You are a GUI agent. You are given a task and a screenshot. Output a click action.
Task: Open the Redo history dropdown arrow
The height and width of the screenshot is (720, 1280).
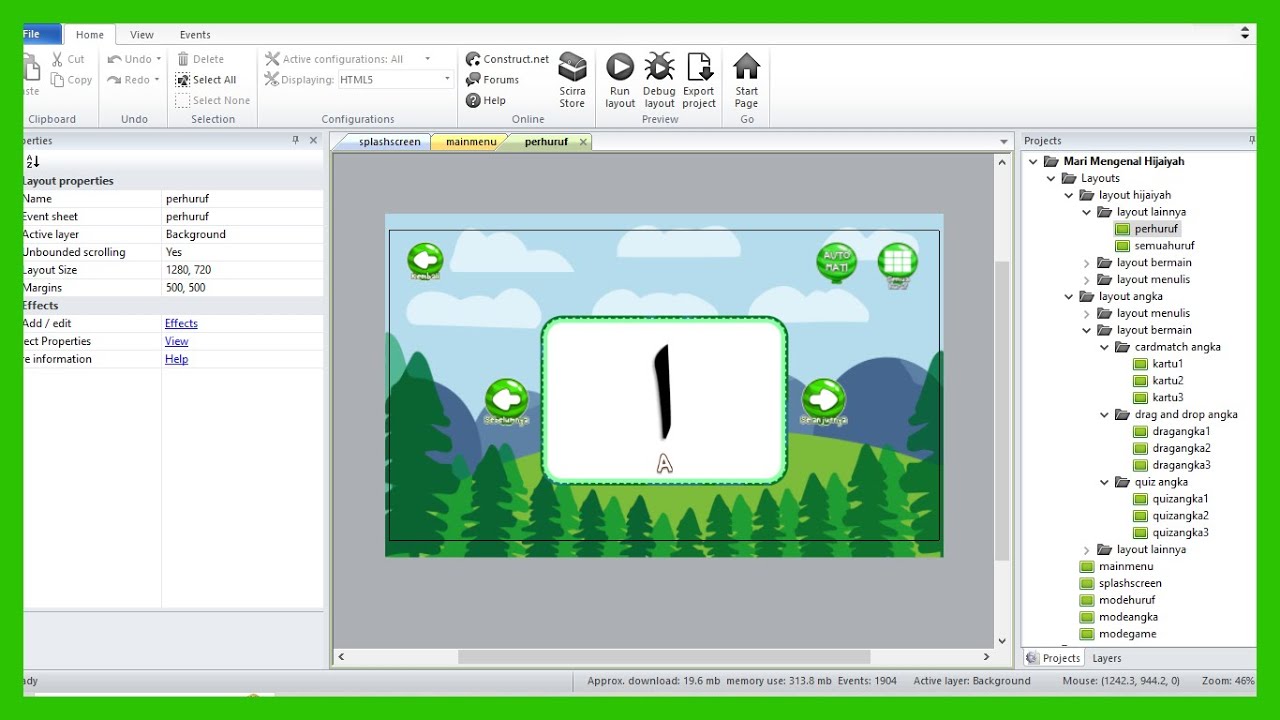click(x=158, y=80)
